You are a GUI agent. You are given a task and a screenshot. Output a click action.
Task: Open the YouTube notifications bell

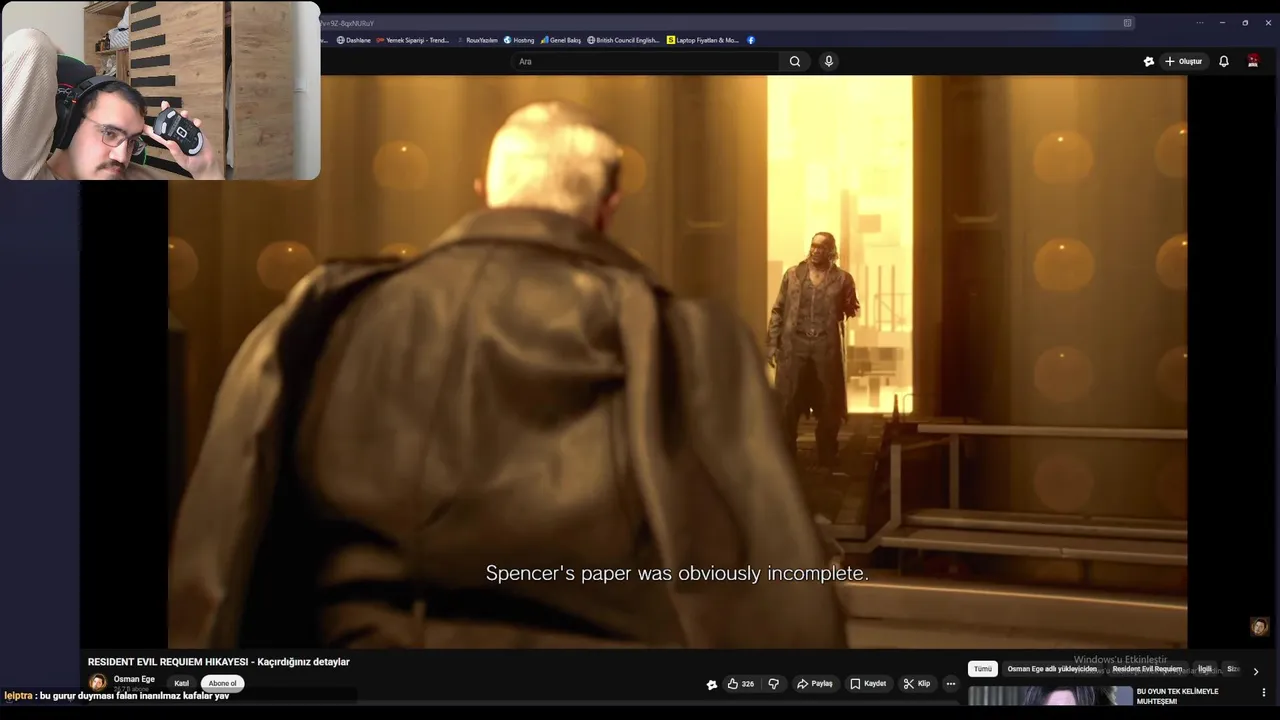[1223, 61]
